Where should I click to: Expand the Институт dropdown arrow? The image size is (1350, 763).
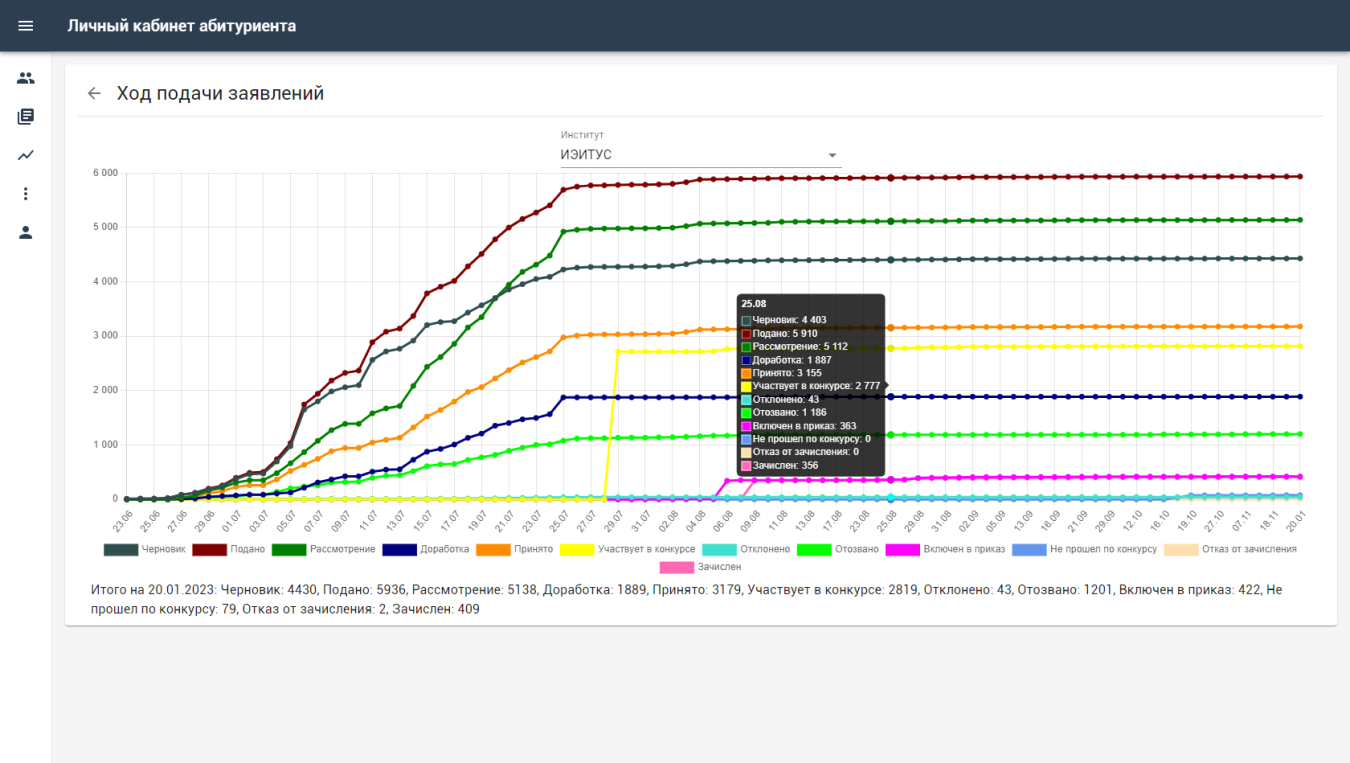pyautogui.click(x=832, y=155)
